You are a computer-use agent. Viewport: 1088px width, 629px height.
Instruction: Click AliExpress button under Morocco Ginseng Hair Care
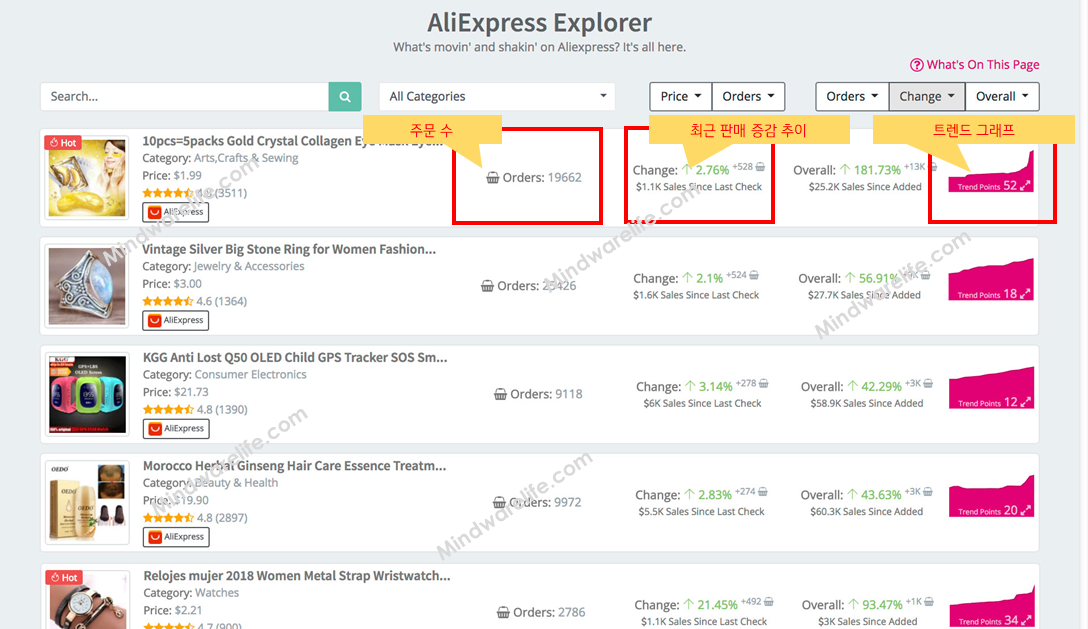pyautogui.click(x=176, y=537)
